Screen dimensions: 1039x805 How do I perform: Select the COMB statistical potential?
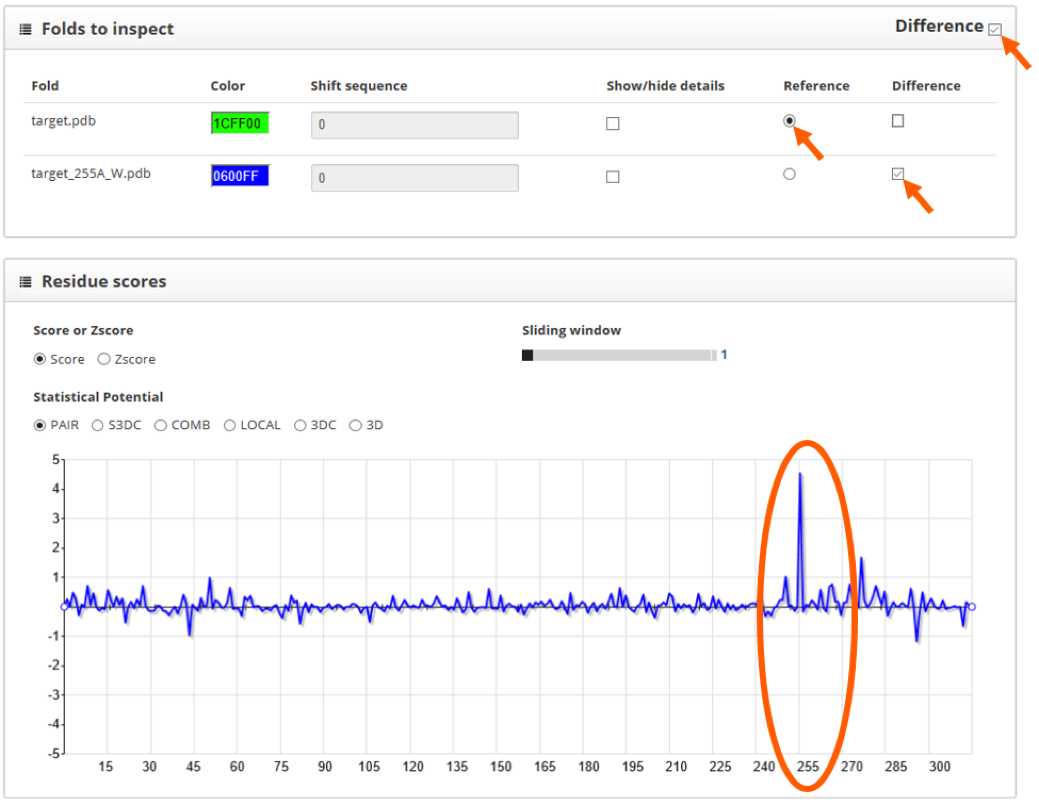pos(160,425)
